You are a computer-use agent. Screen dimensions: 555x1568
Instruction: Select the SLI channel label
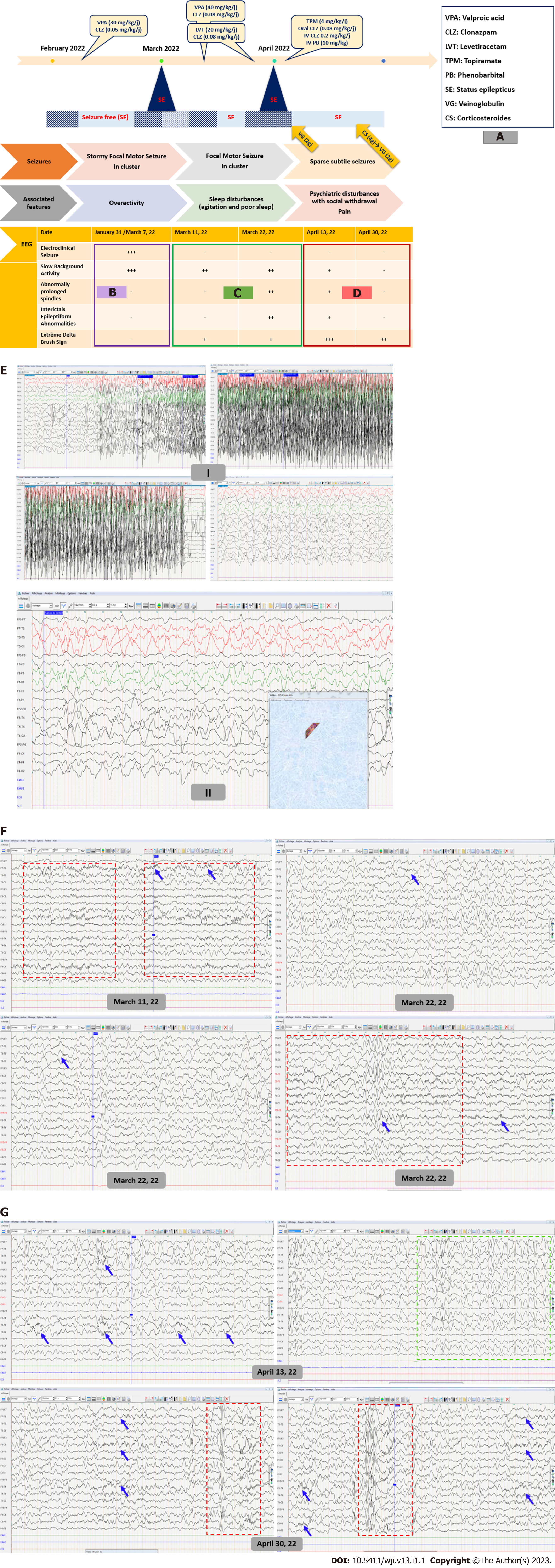[x=19, y=806]
